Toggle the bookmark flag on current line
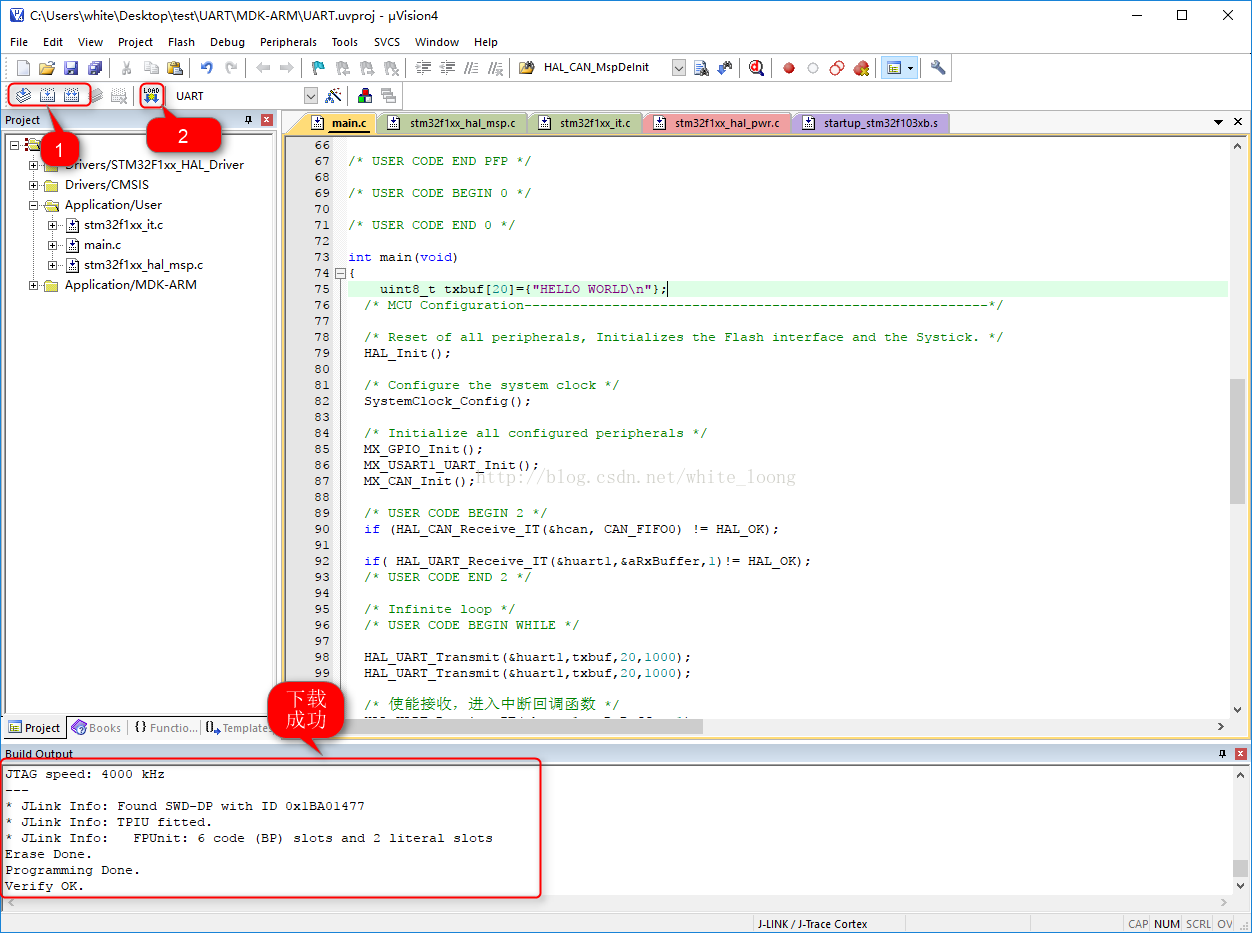The image size is (1252, 933). [317, 68]
